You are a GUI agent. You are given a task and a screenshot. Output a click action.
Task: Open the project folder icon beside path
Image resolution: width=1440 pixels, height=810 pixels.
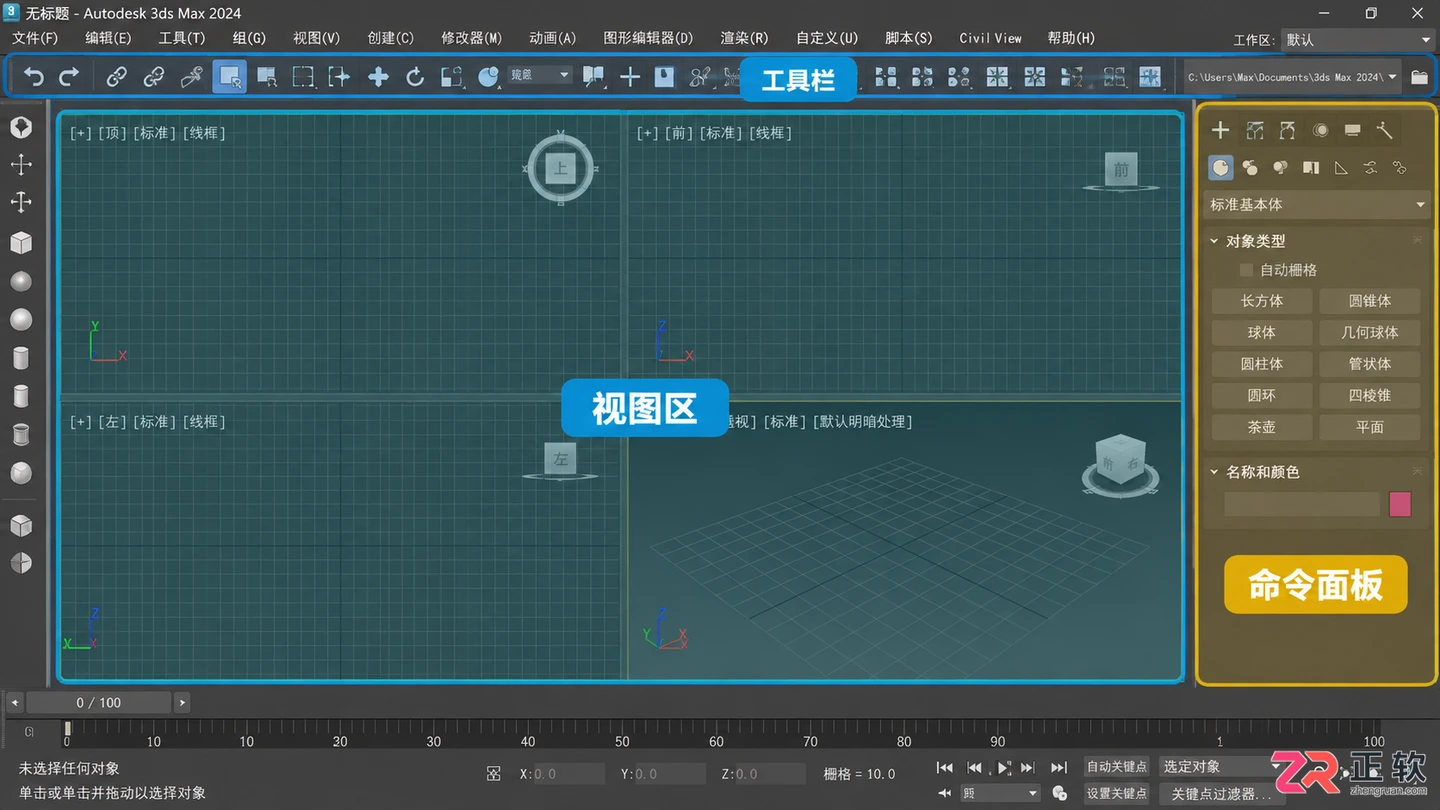pyautogui.click(x=1419, y=77)
